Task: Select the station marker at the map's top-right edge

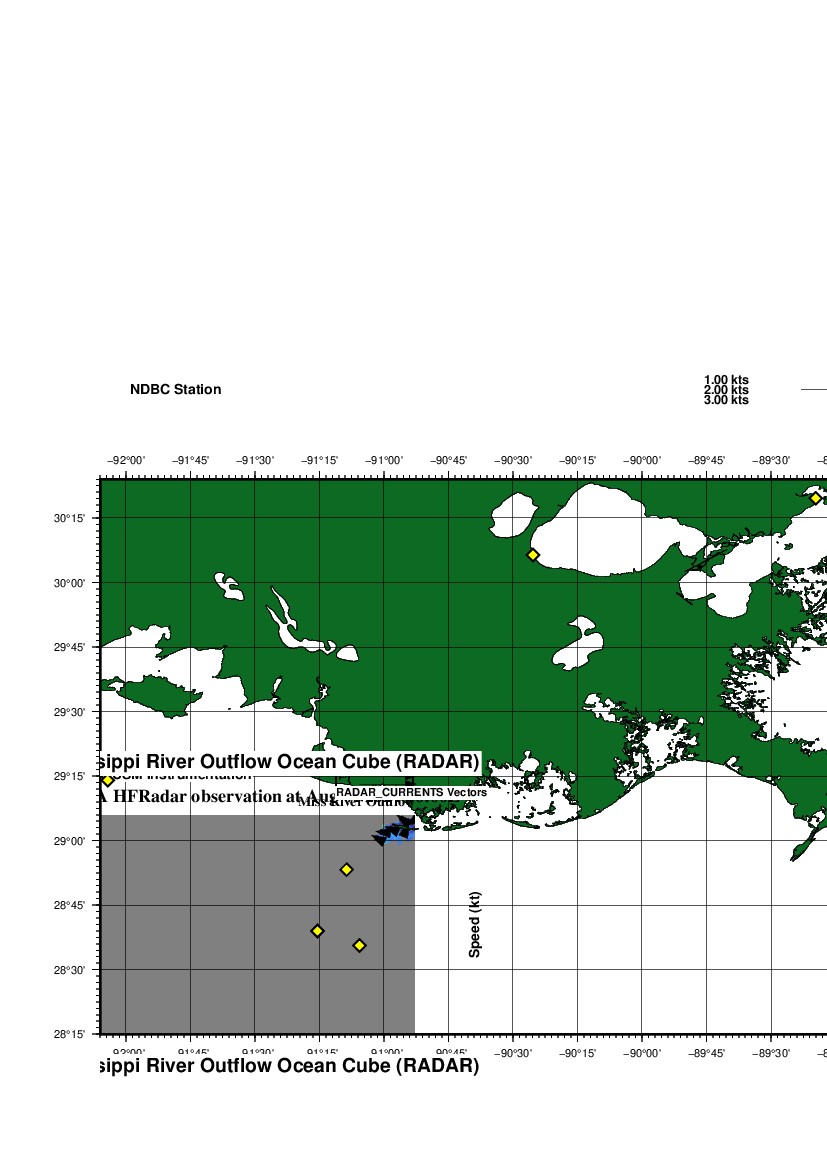Action: (x=816, y=498)
